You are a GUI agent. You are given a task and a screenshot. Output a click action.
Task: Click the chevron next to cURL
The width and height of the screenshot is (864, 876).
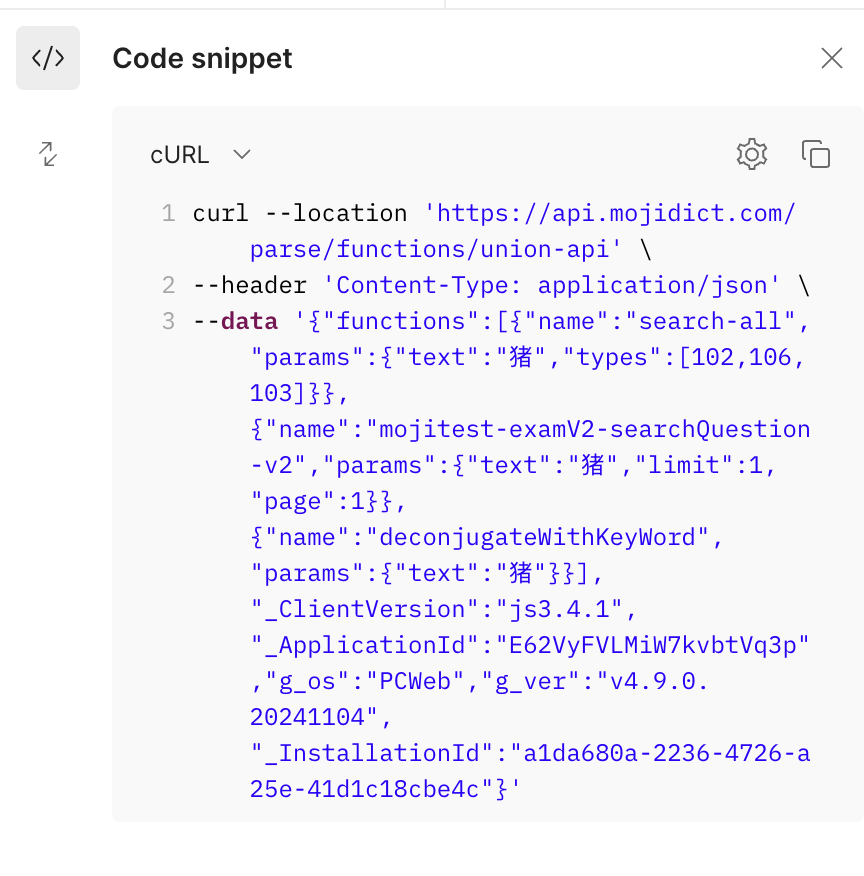(241, 155)
